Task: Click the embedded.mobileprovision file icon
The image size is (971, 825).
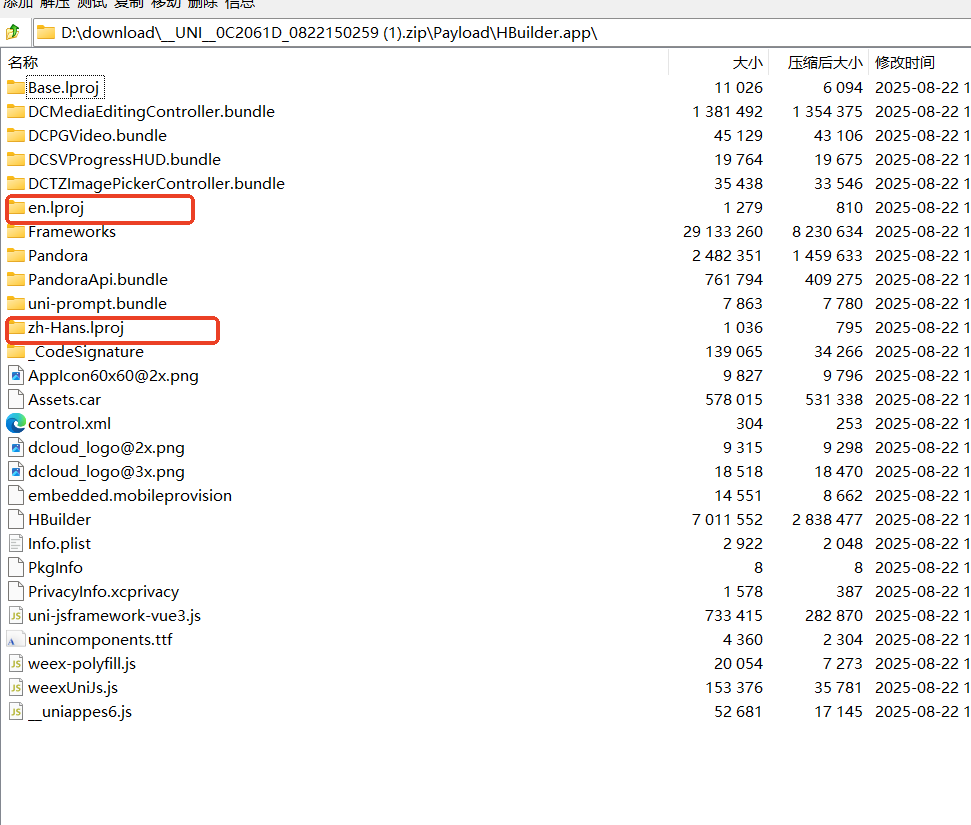Action: pyautogui.click(x=16, y=495)
